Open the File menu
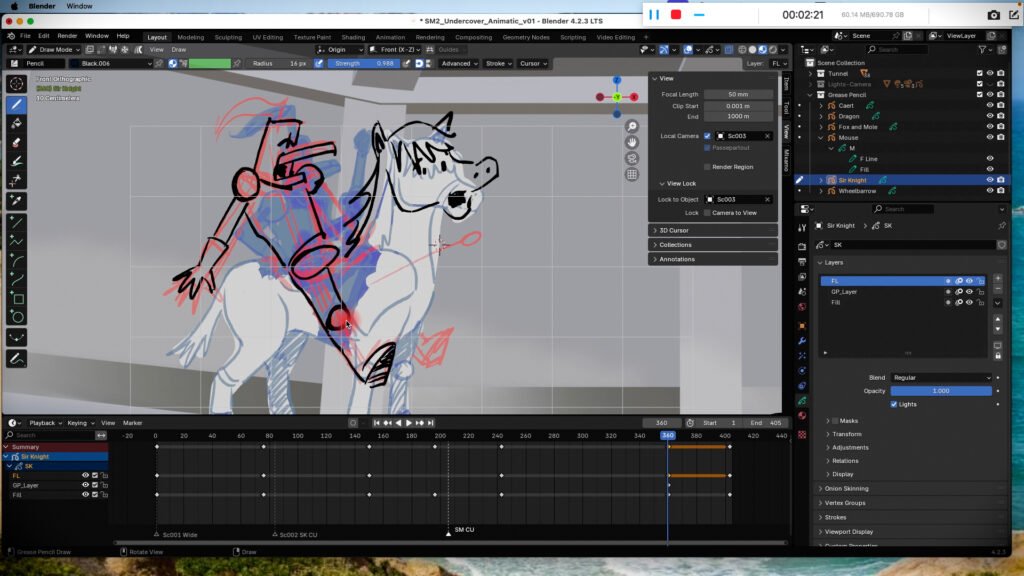The height and width of the screenshot is (576, 1024). point(25,36)
